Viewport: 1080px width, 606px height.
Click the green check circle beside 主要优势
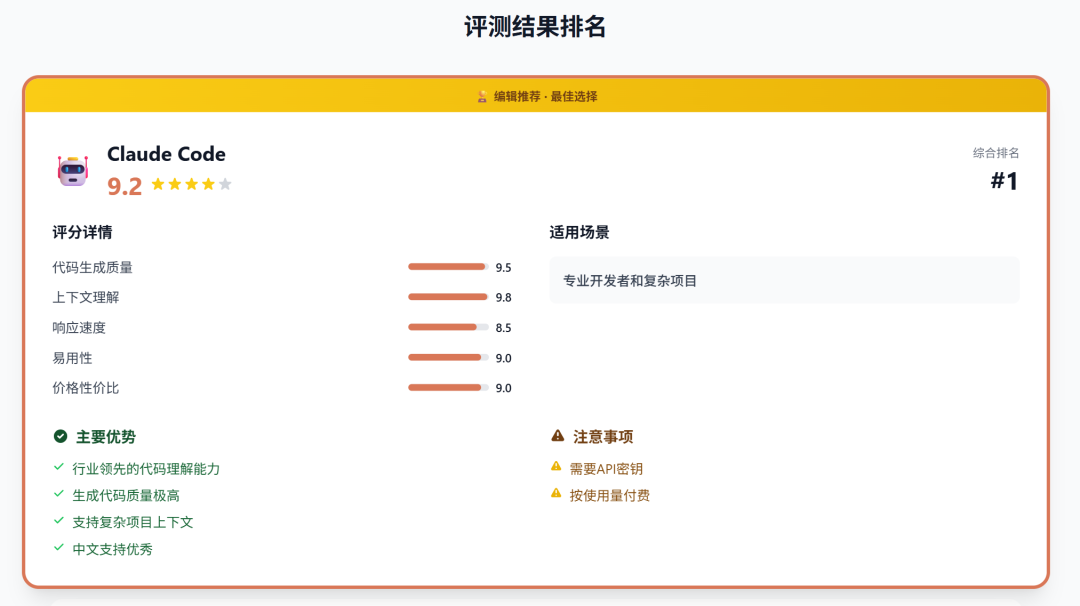61,436
